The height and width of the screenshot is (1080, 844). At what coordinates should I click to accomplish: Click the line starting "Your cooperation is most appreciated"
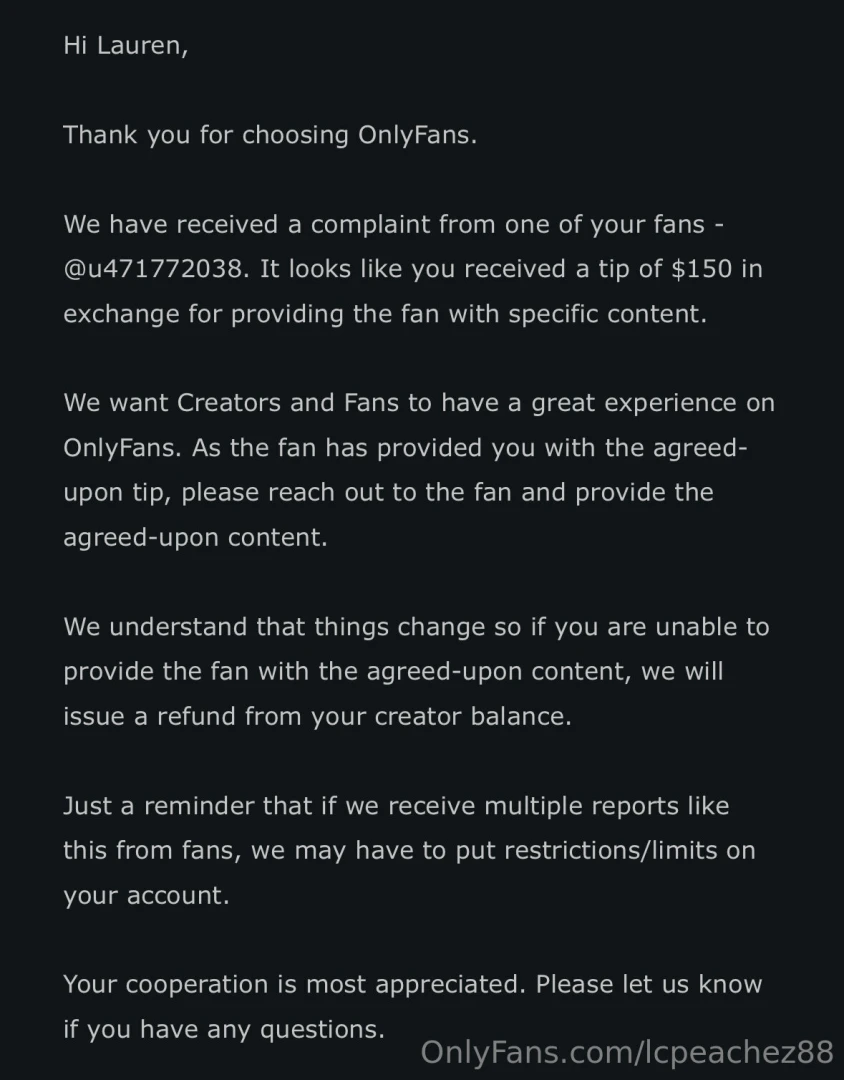click(412, 985)
